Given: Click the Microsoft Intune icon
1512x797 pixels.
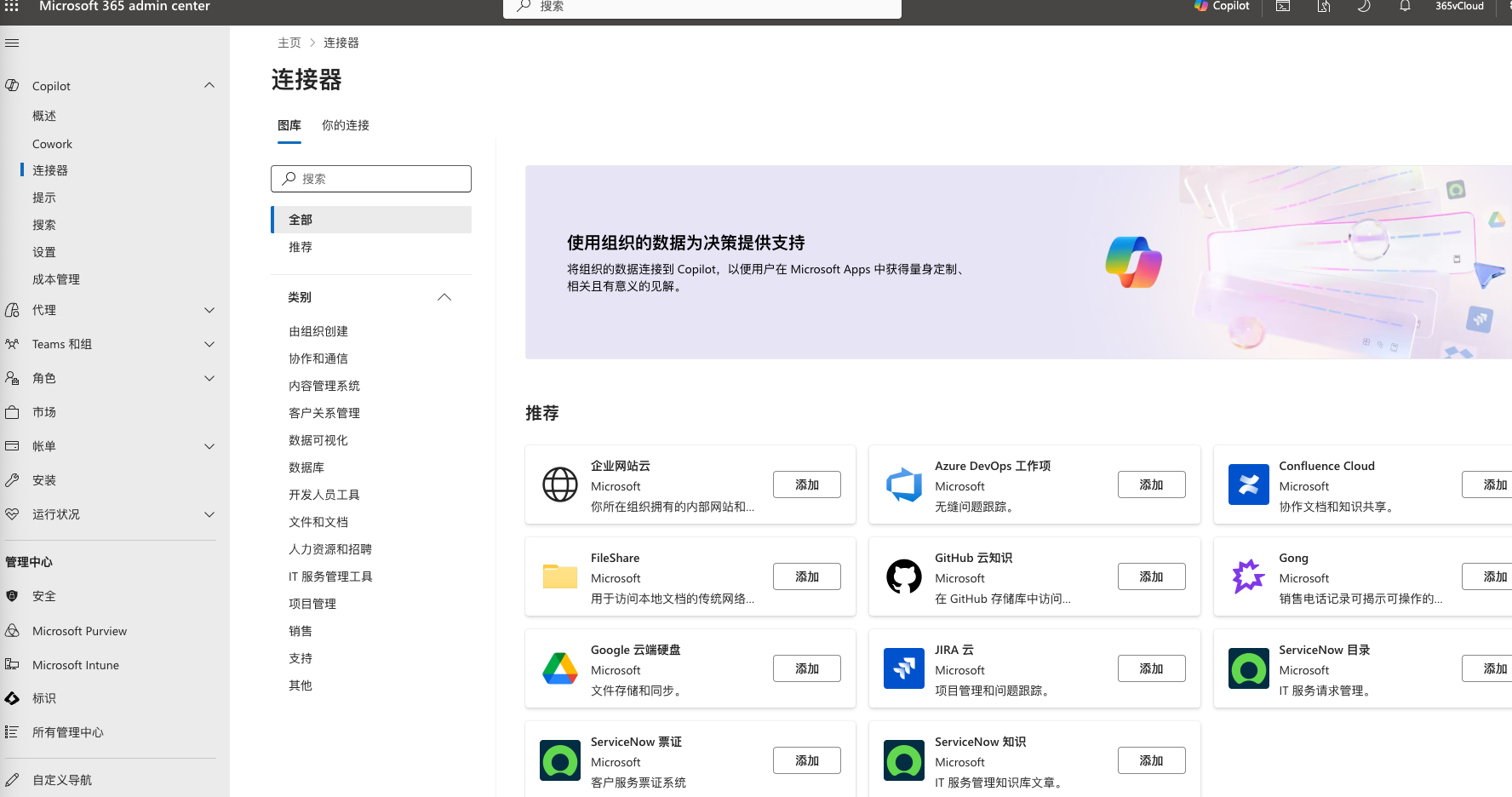Looking at the screenshot, I should pyautogui.click(x=12, y=664).
